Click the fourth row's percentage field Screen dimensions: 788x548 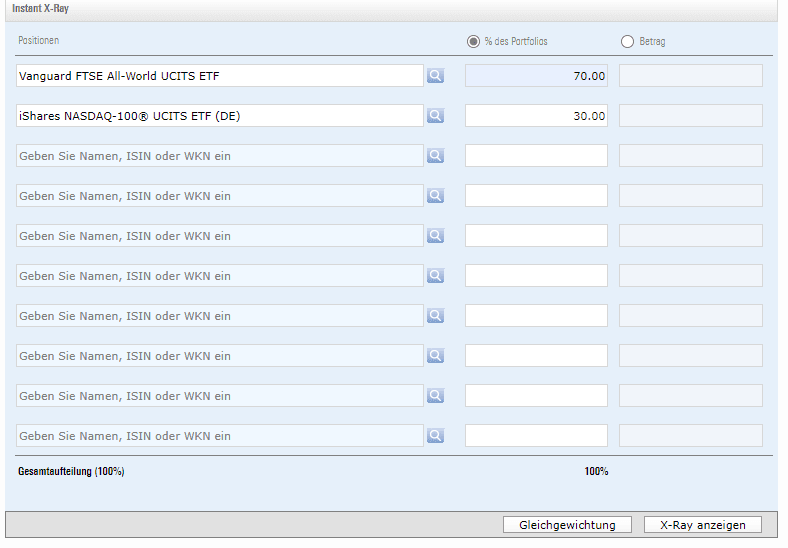coord(536,196)
